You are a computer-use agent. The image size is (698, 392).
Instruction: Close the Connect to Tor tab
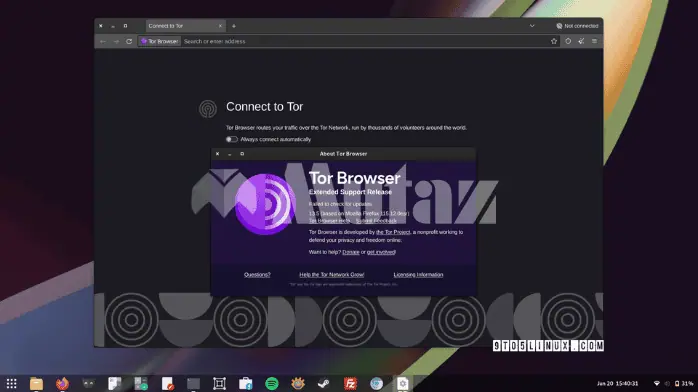pyautogui.click(x=220, y=26)
